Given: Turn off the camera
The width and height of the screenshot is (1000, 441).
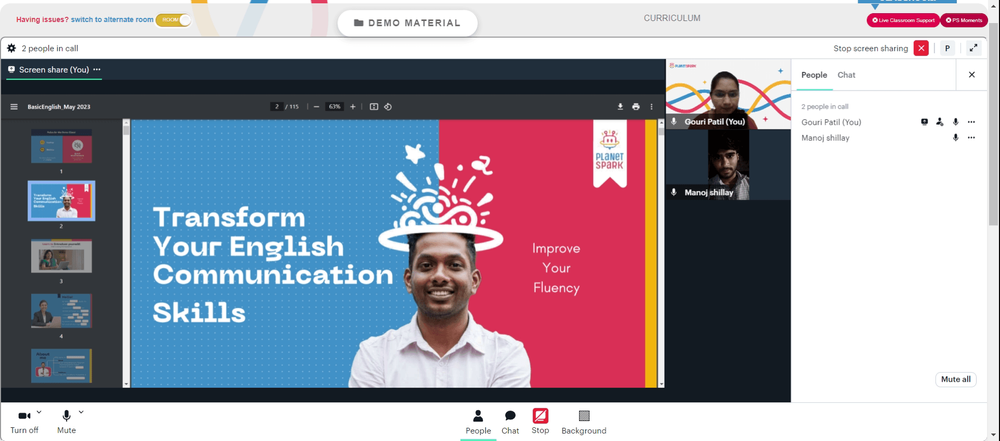Looking at the screenshot, I should pyautogui.click(x=24, y=421).
